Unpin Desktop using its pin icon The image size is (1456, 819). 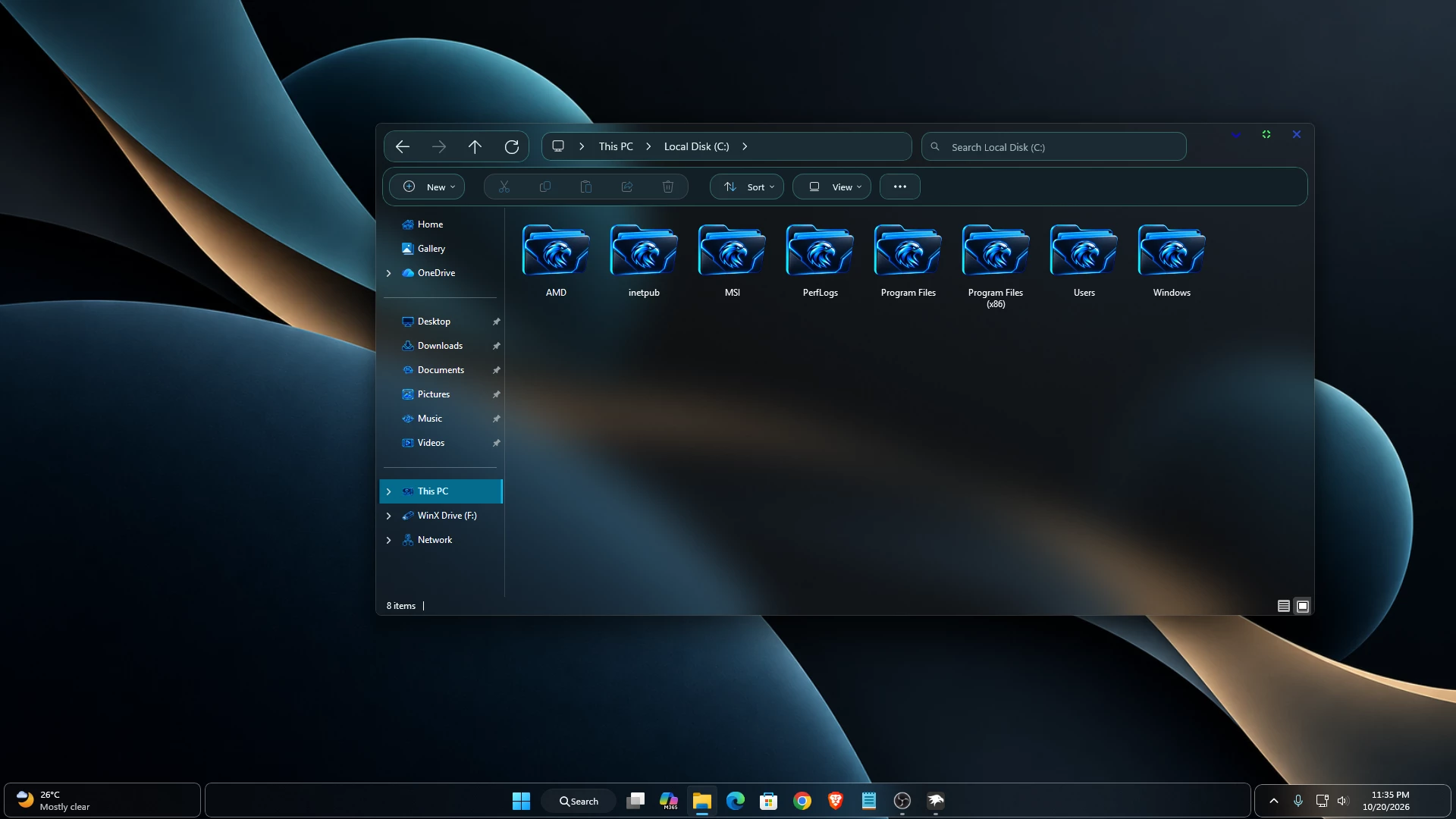[x=497, y=322]
